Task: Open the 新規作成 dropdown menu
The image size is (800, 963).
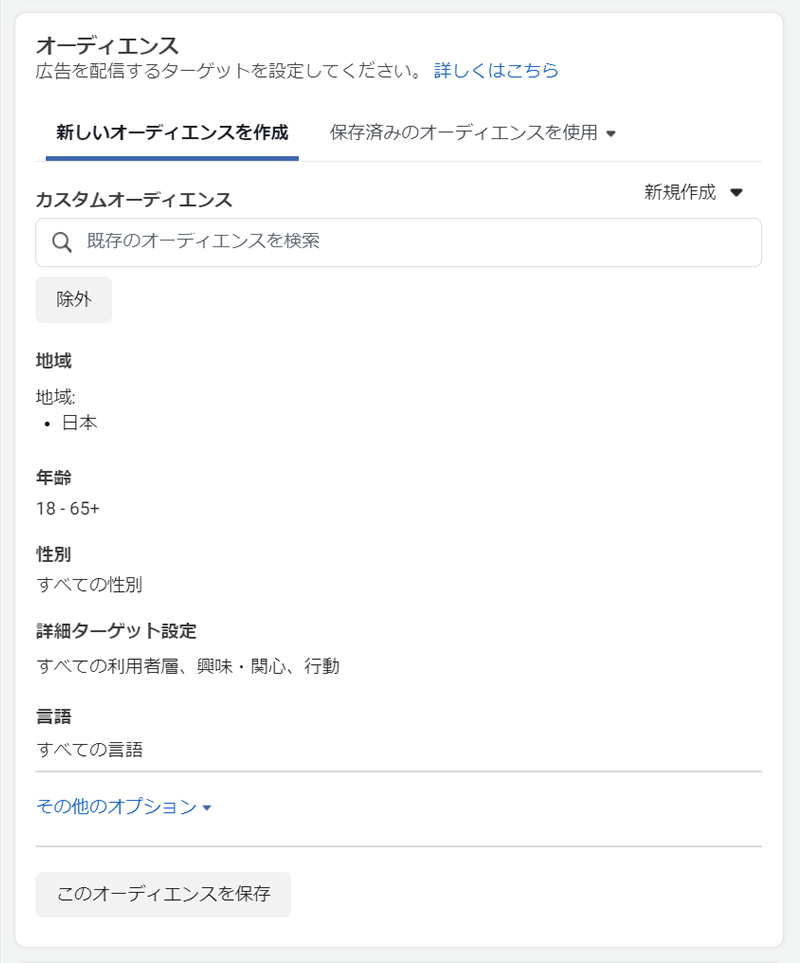Action: [x=681, y=193]
